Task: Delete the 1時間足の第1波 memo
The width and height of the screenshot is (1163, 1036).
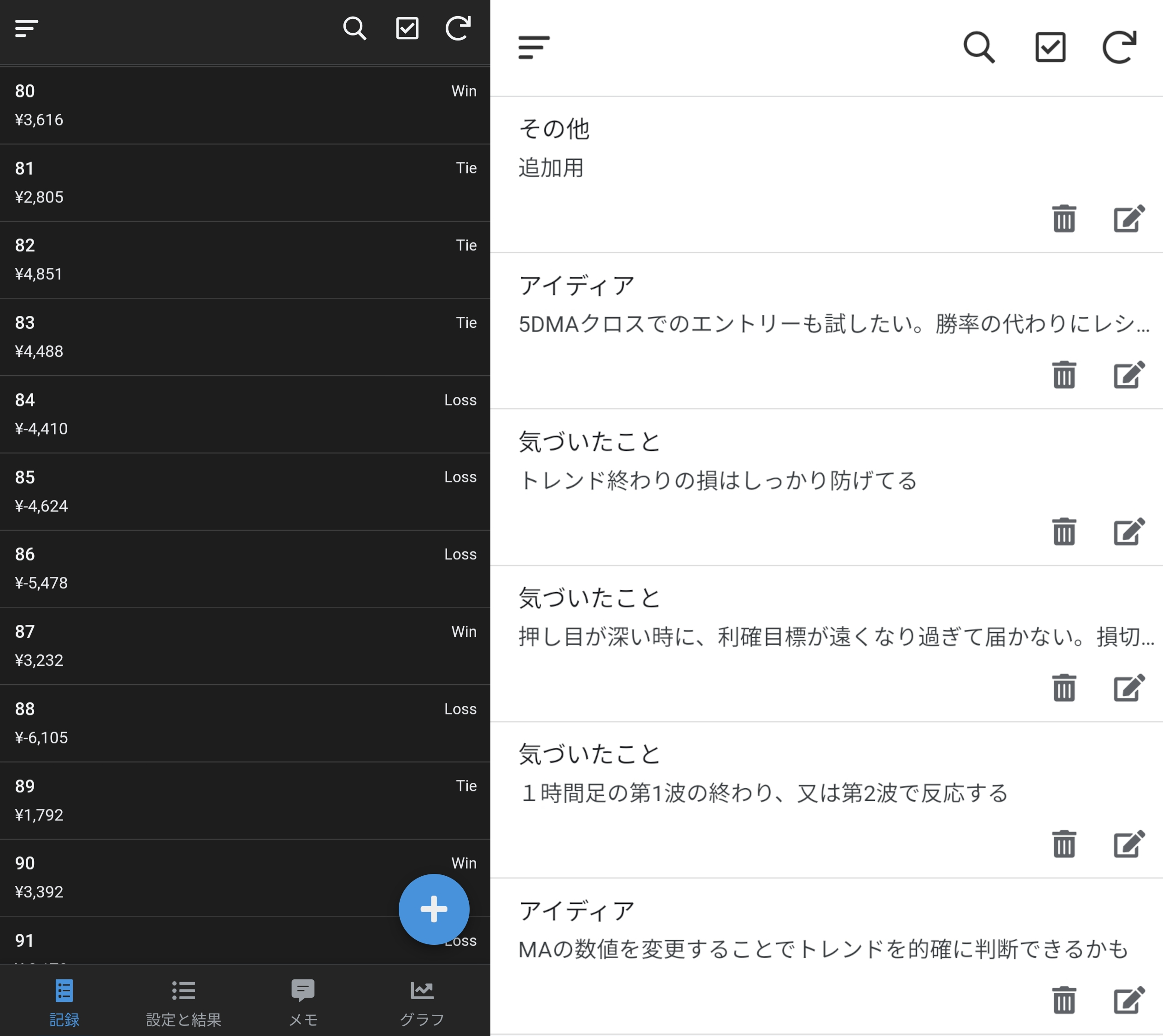Action: click(1064, 843)
